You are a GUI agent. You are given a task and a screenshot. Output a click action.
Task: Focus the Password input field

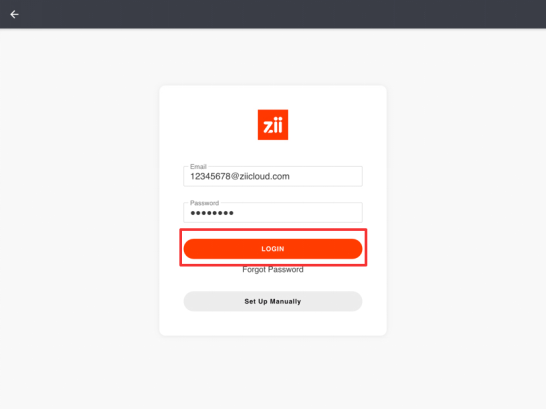(273, 212)
